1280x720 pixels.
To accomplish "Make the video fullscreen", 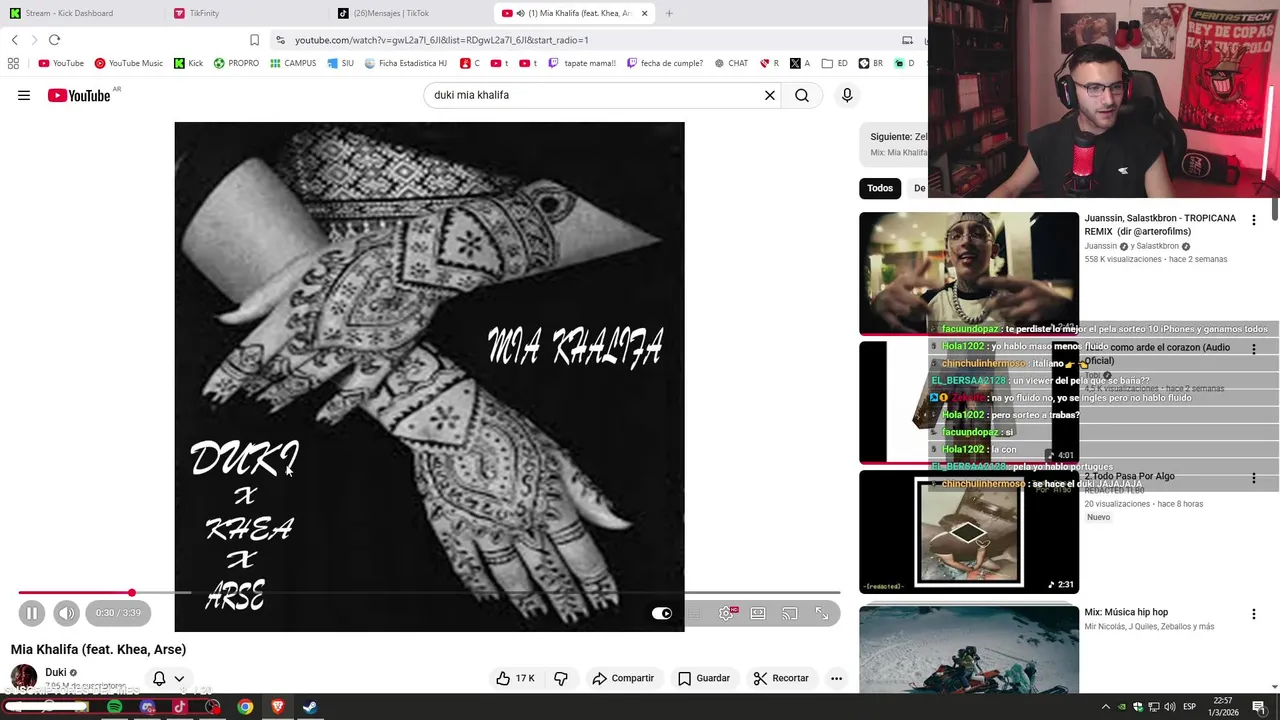I will (822, 613).
